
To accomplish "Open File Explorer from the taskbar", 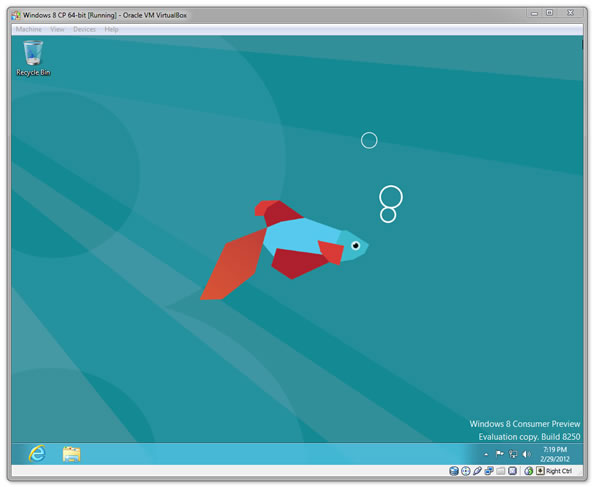I will point(72,454).
